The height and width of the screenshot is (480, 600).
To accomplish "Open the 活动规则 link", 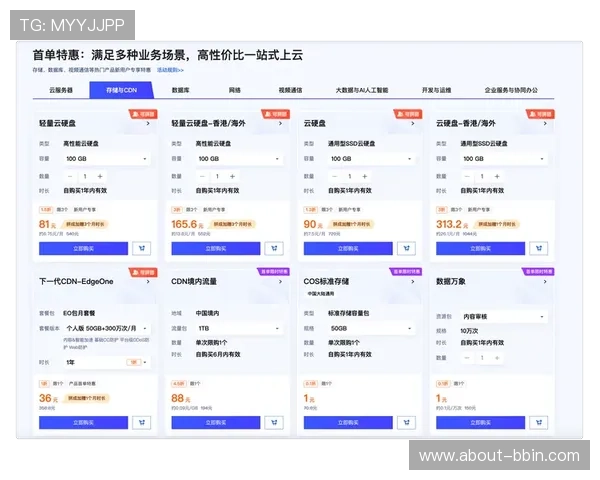I will 170,70.
